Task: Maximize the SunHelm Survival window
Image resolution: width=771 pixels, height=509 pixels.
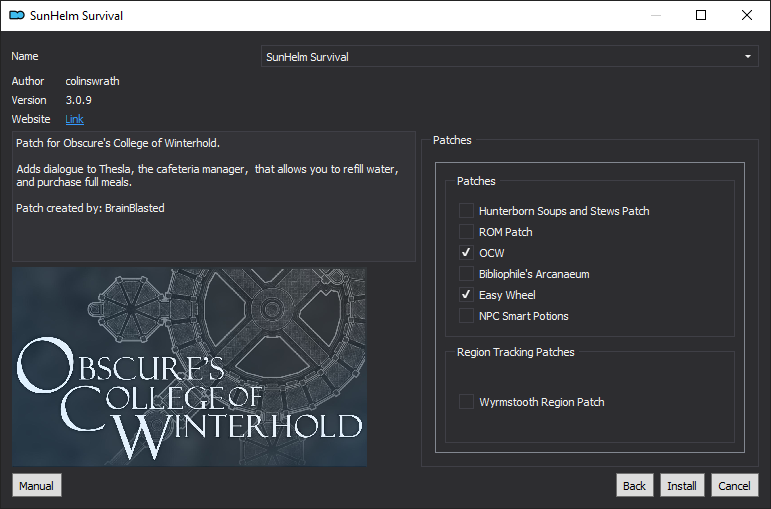Action: (701, 15)
